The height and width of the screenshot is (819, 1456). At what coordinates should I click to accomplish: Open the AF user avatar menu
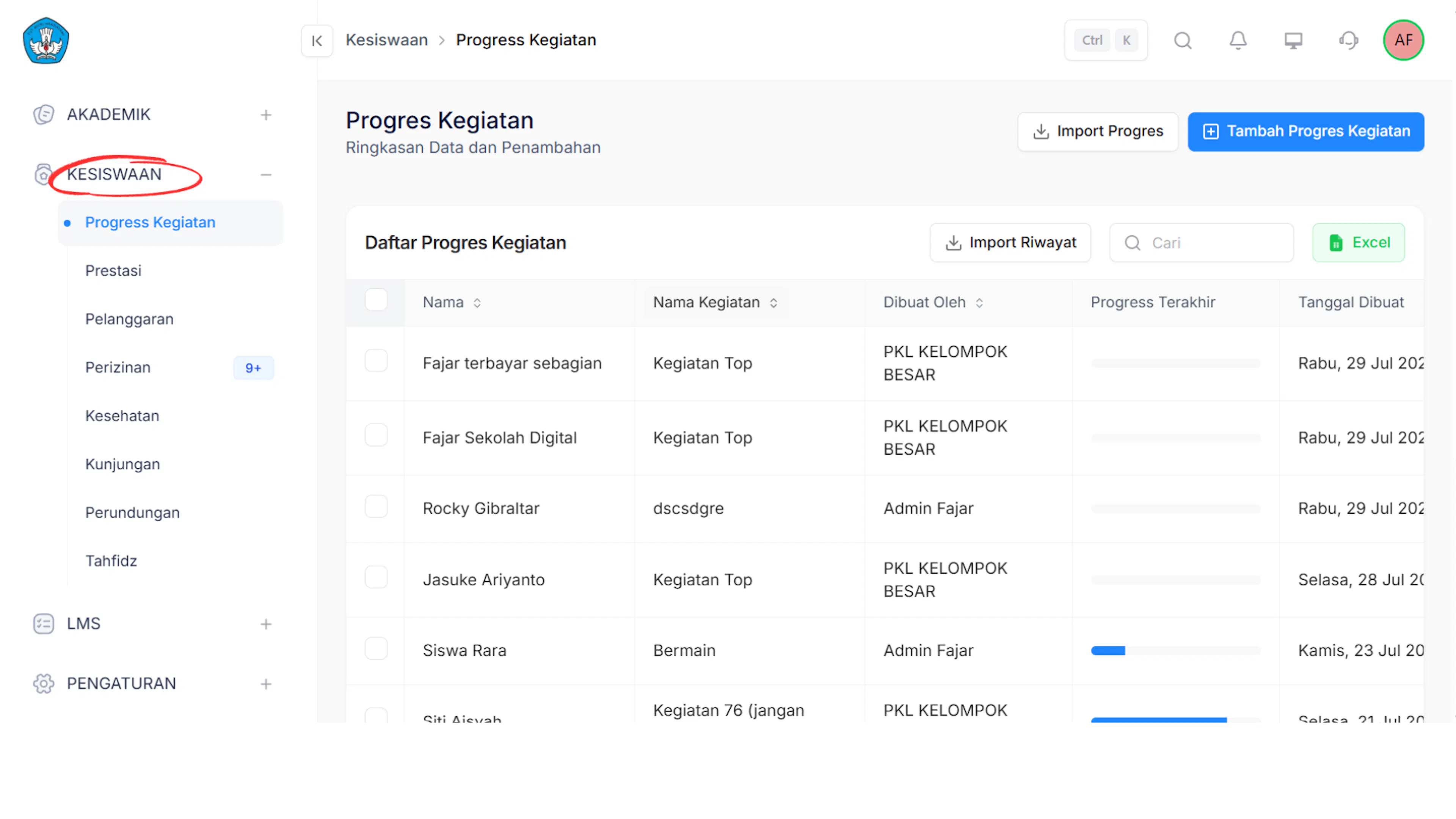[1403, 40]
